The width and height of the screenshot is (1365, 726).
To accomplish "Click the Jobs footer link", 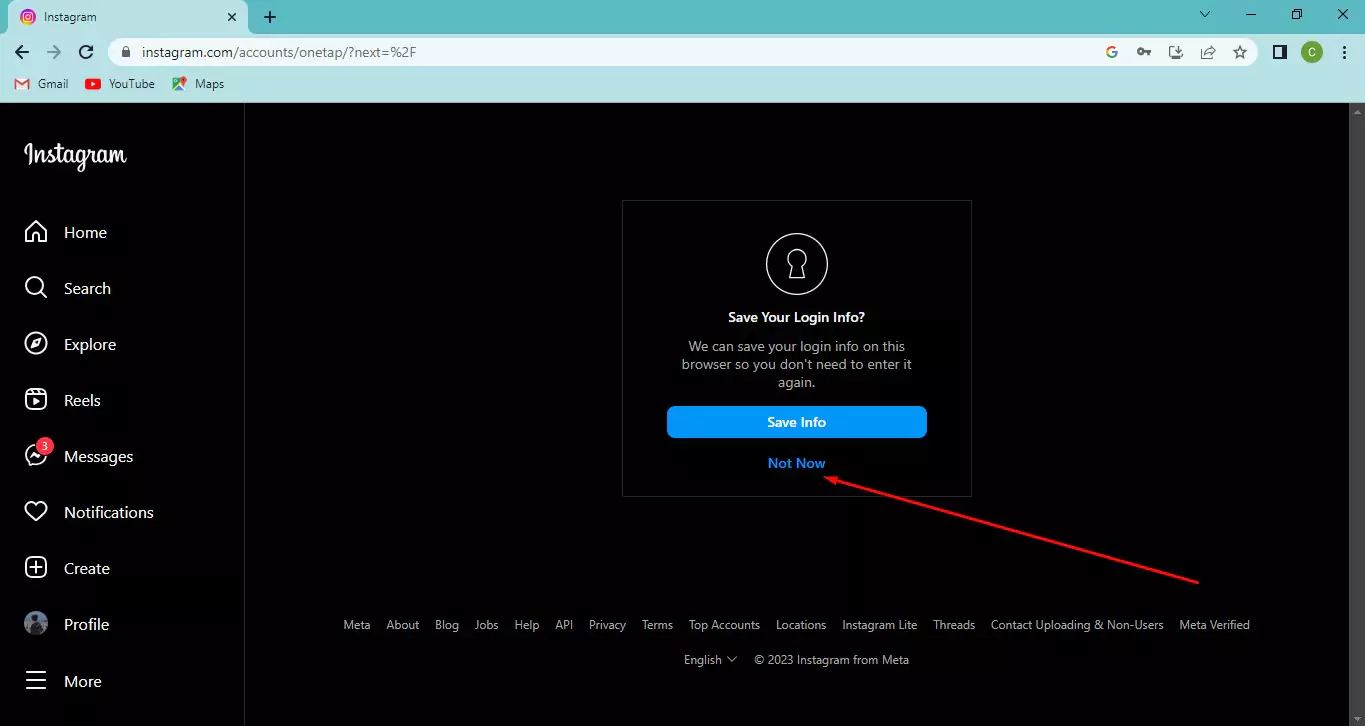I will coord(487,625).
